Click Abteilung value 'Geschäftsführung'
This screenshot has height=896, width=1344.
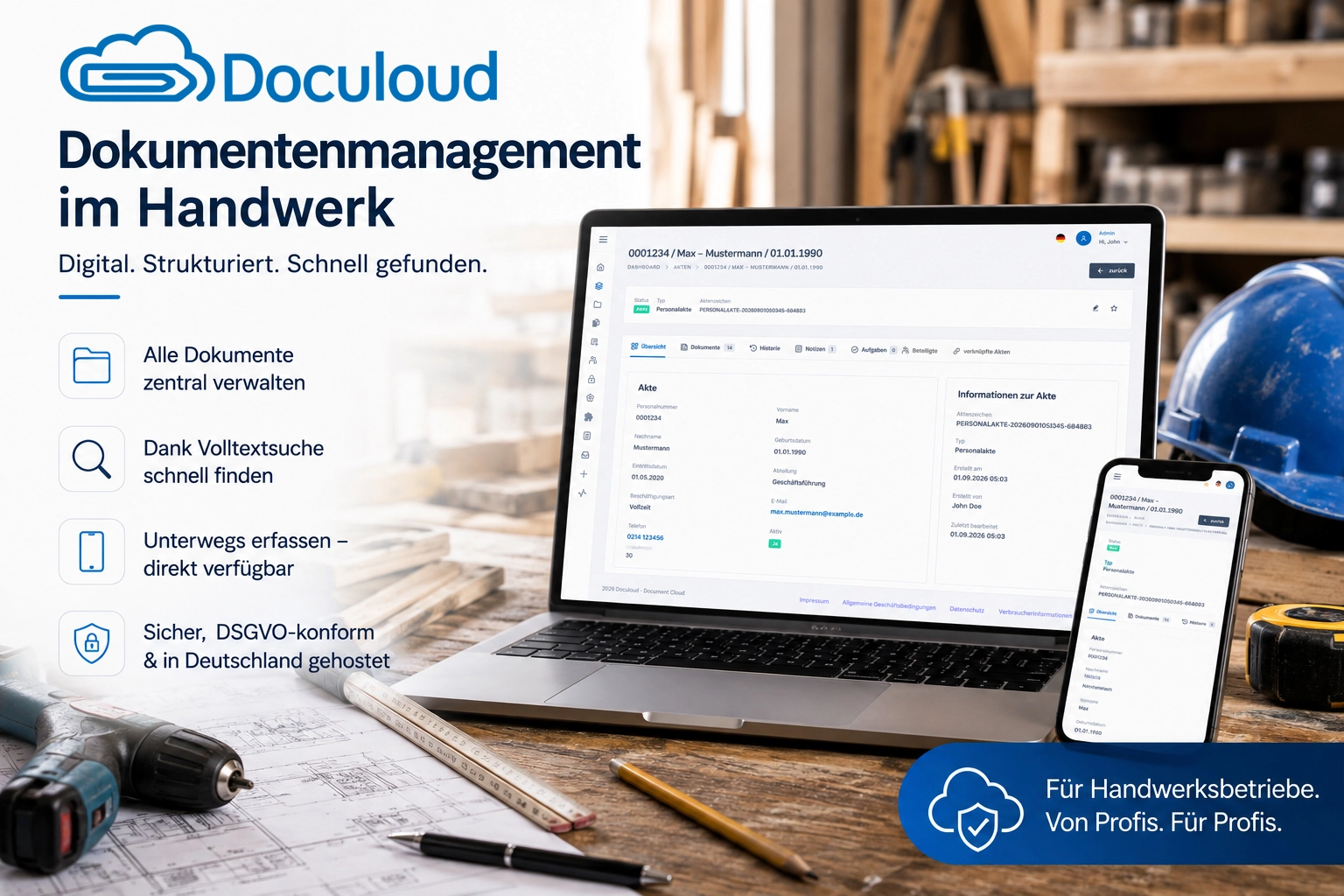(799, 483)
